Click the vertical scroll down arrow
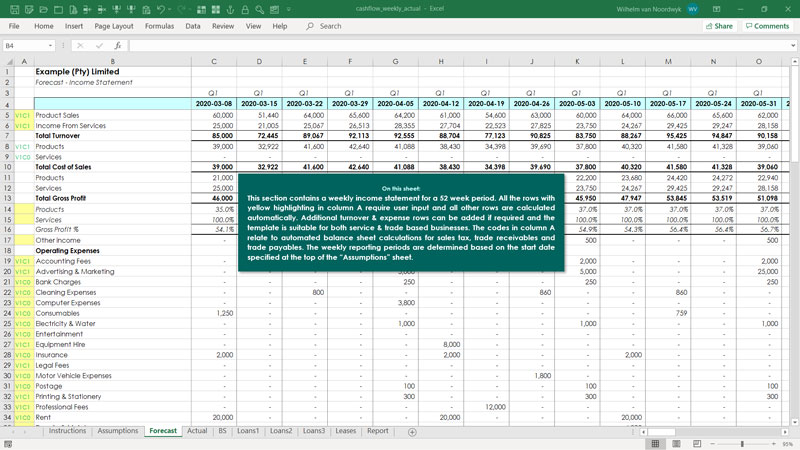The width and height of the screenshot is (800, 450). click(x=794, y=422)
